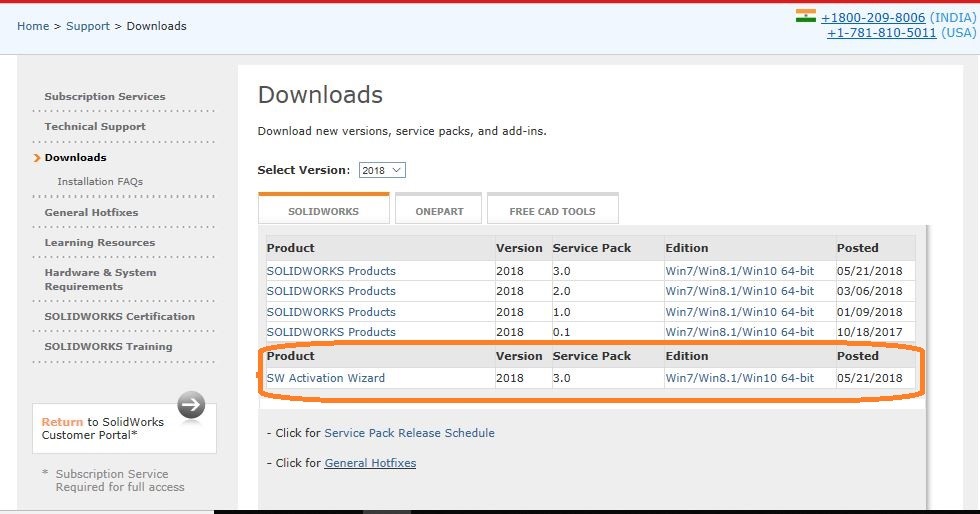
Task: Open Hardware & System Requirements
Action: [101, 280]
